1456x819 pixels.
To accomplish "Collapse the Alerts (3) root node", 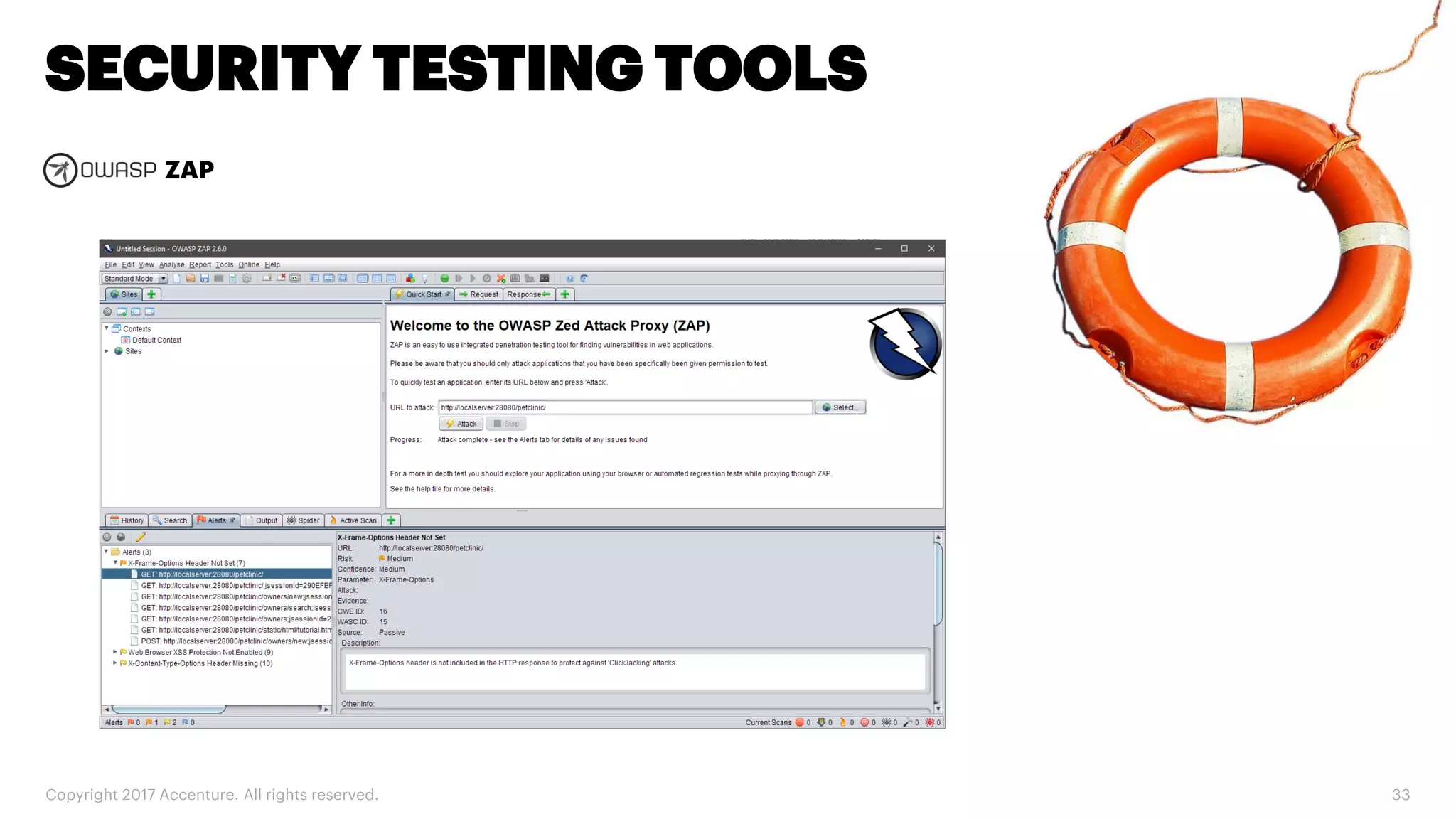I will click(107, 552).
